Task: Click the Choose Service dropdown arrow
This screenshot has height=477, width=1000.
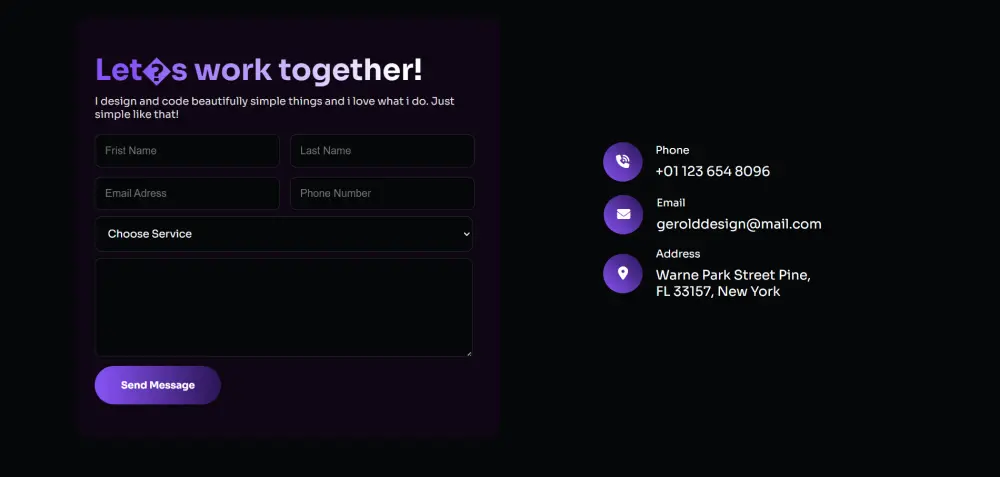Action: pyautogui.click(x=466, y=234)
